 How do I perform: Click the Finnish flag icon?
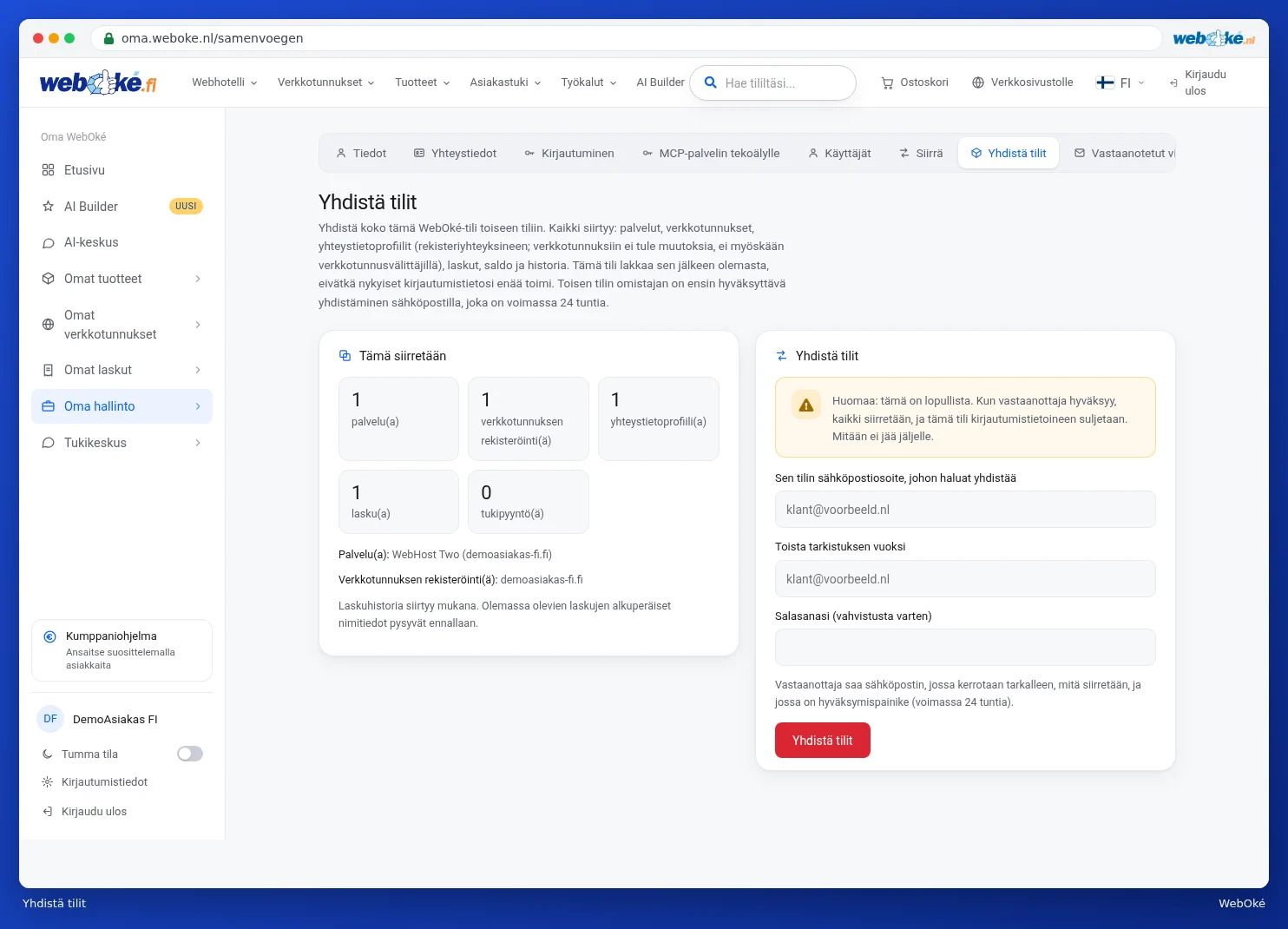[1105, 82]
